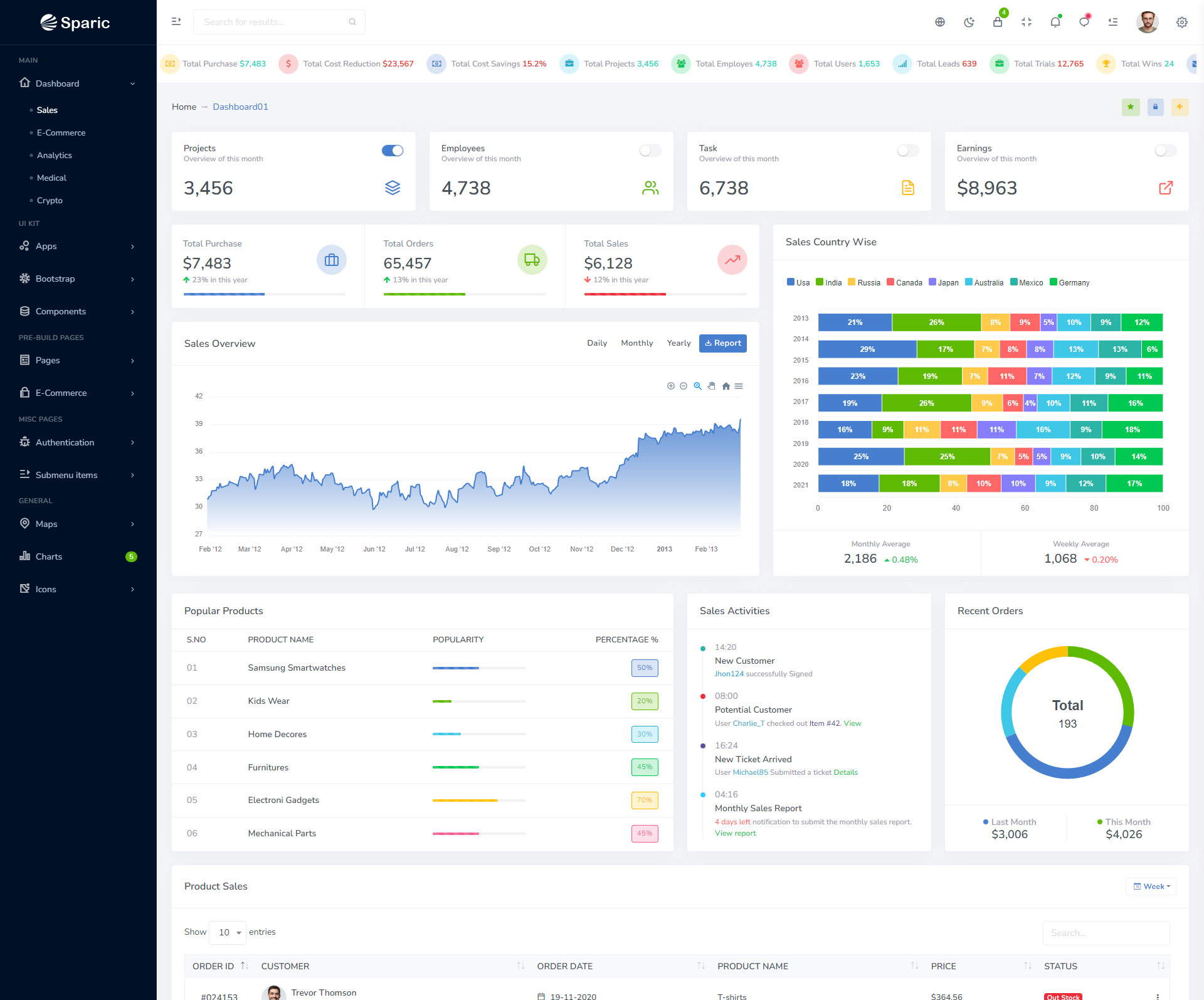Click the chart home reset icon
The width and height of the screenshot is (1204, 1000).
(726, 386)
